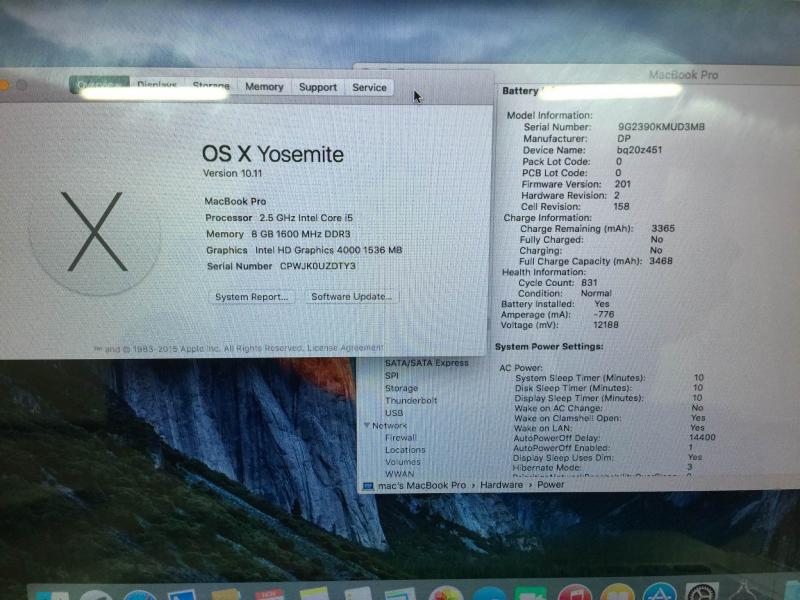Click the Cycle Count value 831

[x=589, y=282]
